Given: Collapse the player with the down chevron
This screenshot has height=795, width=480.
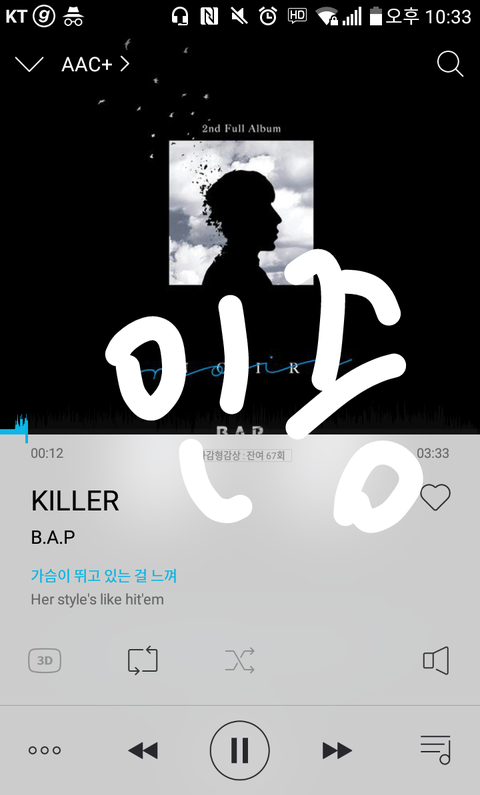Looking at the screenshot, I should [x=29, y=64].
